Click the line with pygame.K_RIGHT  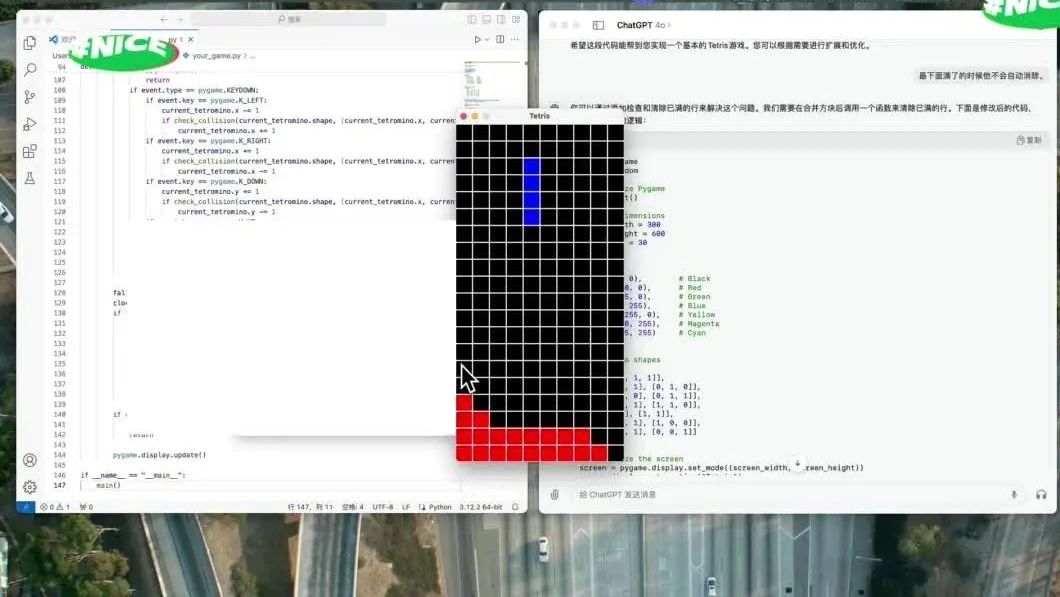pos(208,141)
